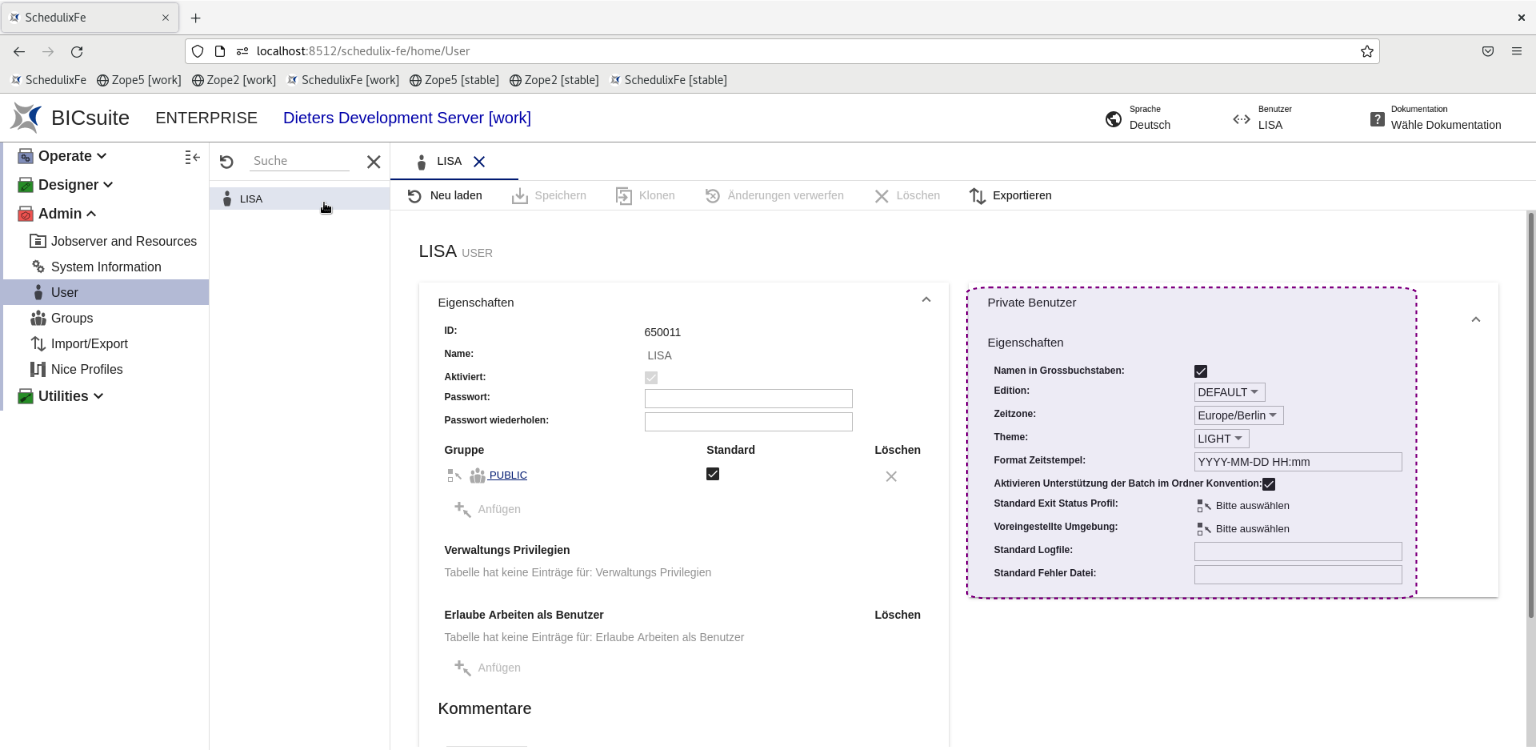
Task: Open the Theme LIGHT dropdown
Action: coord(1221,438)
